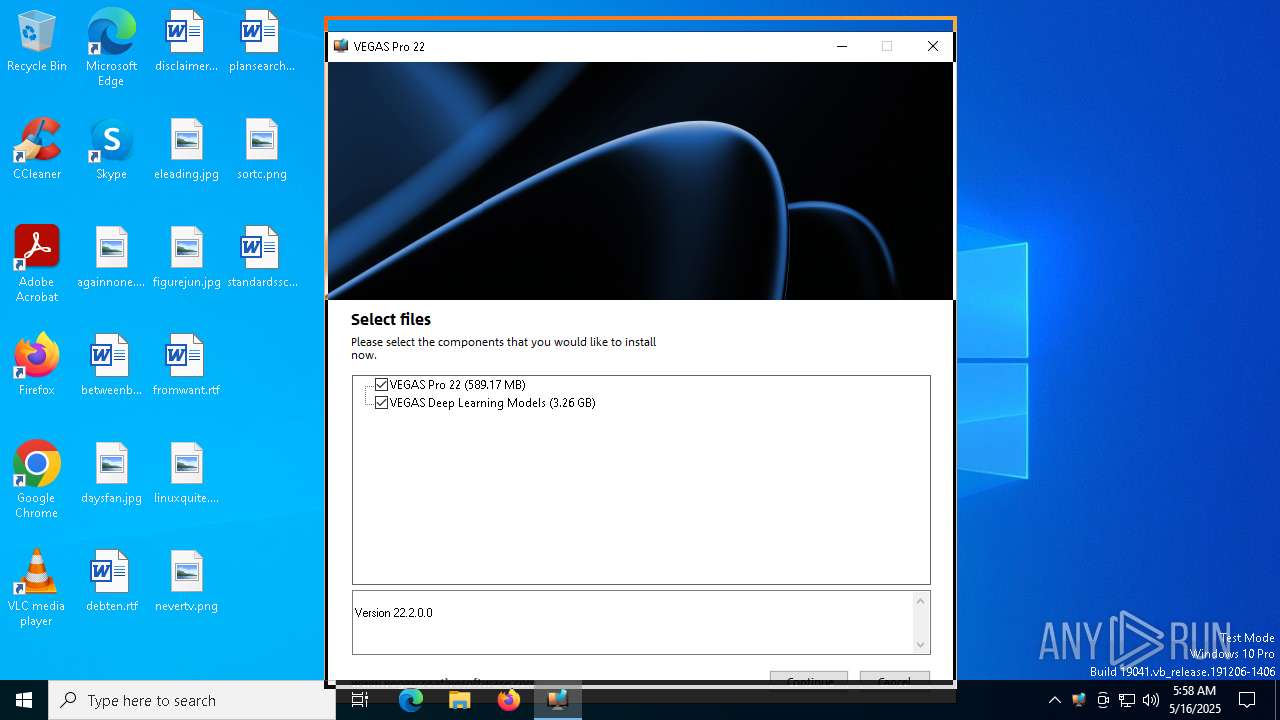Click the description box scroll down arrow
This screenshot has width=1280, height=720.
tap(921, 645)
